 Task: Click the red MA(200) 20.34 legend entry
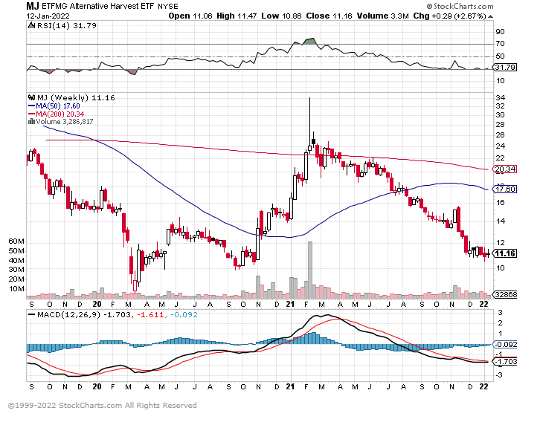(x=56, y=114)
